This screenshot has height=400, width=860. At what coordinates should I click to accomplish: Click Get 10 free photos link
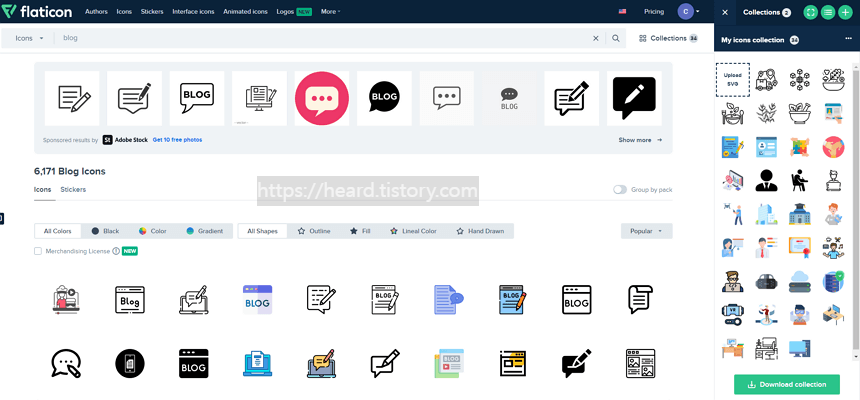tap(177, 140)
